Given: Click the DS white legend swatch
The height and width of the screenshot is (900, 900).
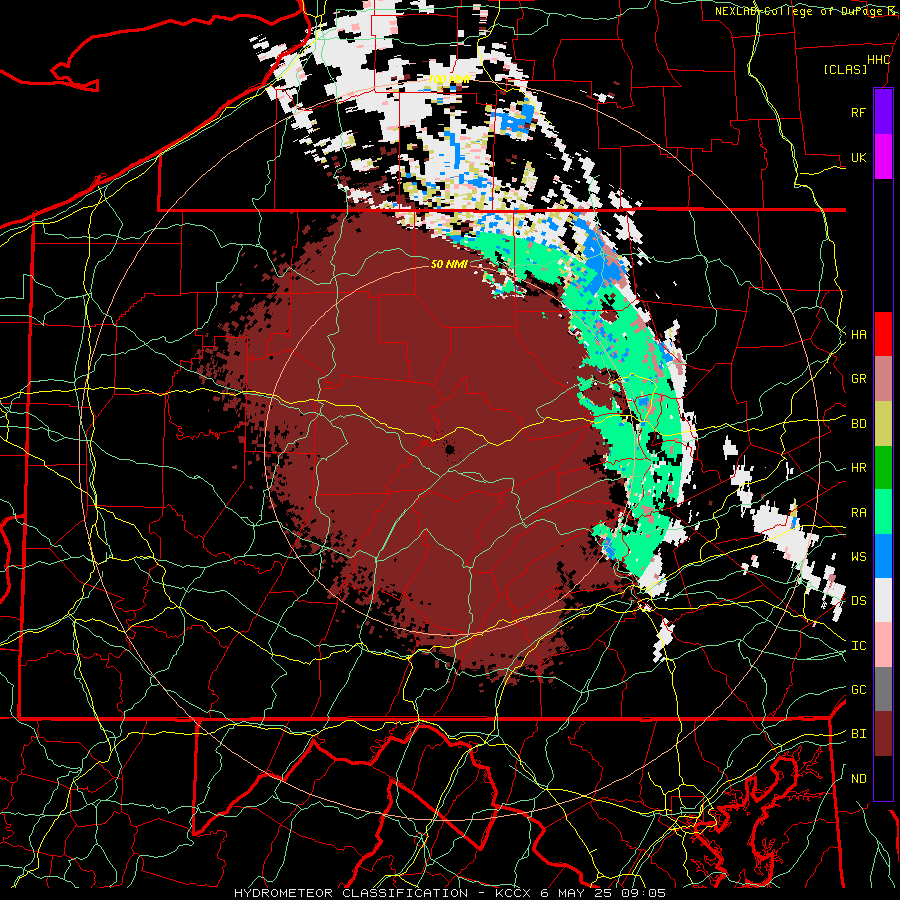Looking at the screenshot, I should tap(883, 600).
